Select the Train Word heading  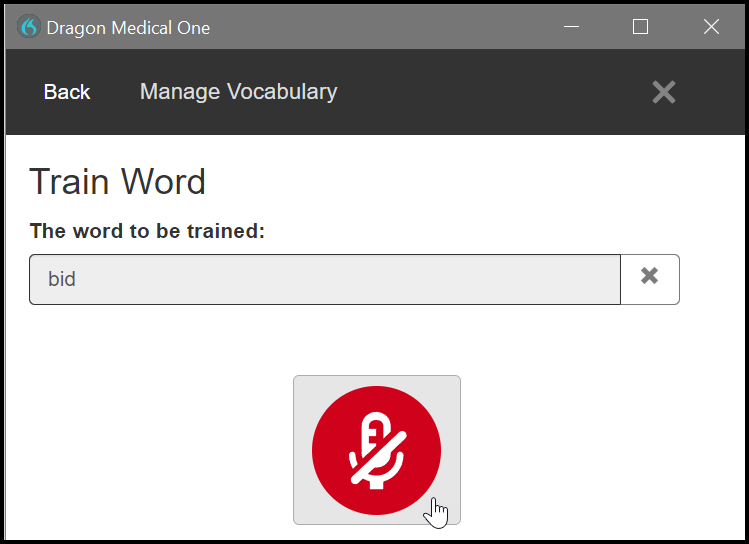tap(118, 181)
